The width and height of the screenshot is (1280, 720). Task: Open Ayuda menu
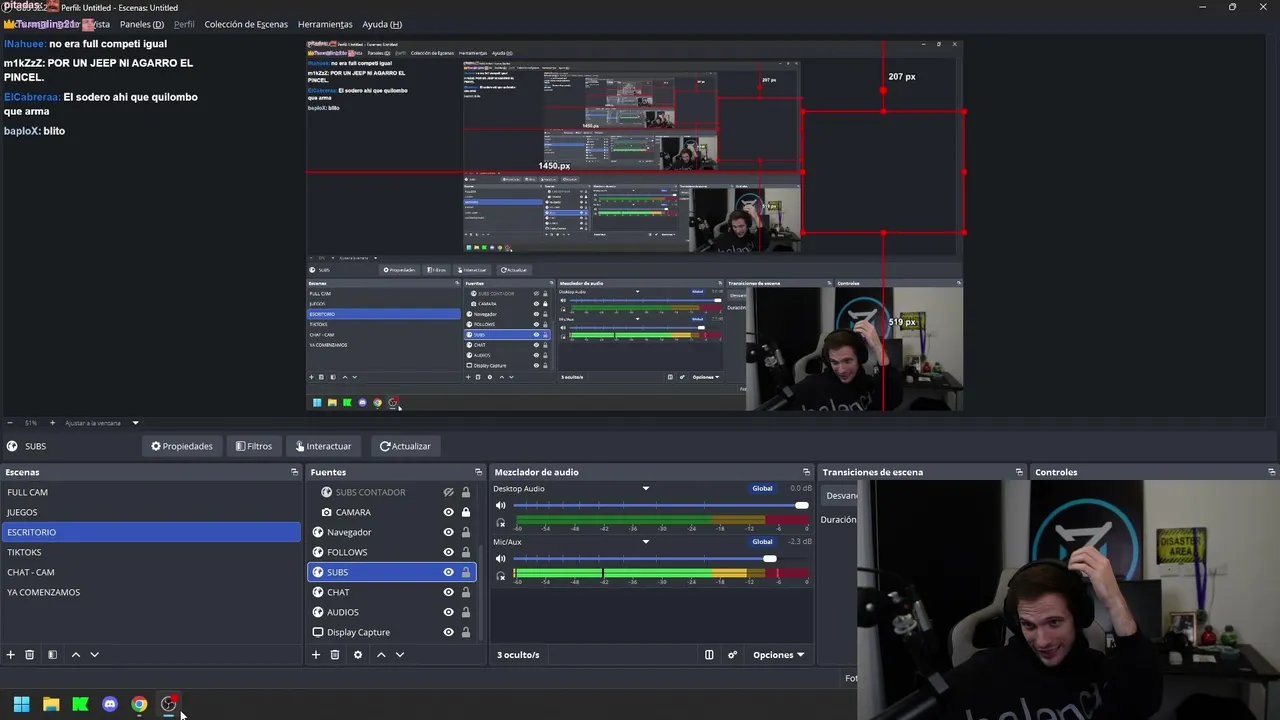pos(382,24)
